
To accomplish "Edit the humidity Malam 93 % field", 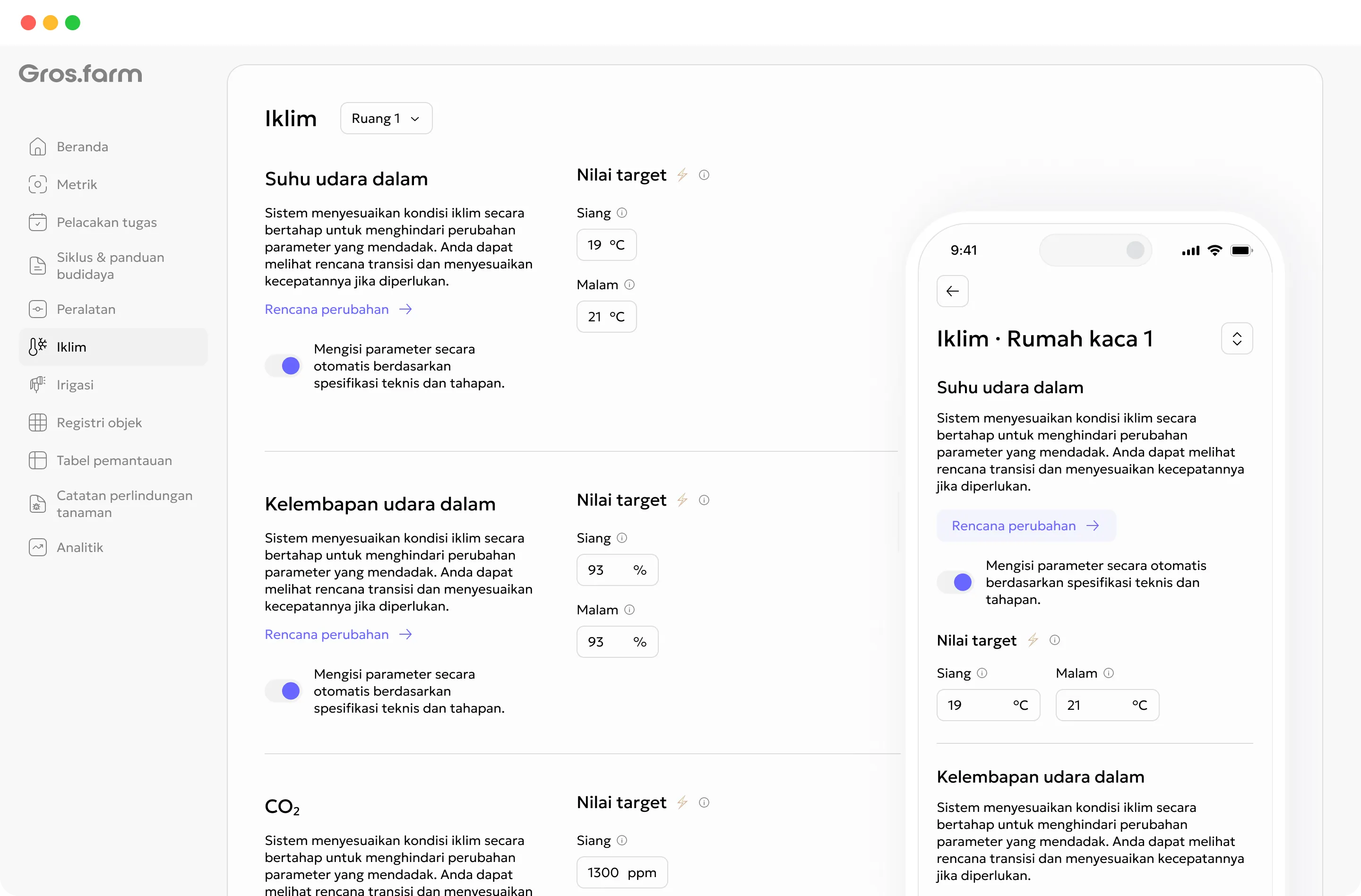I will (617, 642).
